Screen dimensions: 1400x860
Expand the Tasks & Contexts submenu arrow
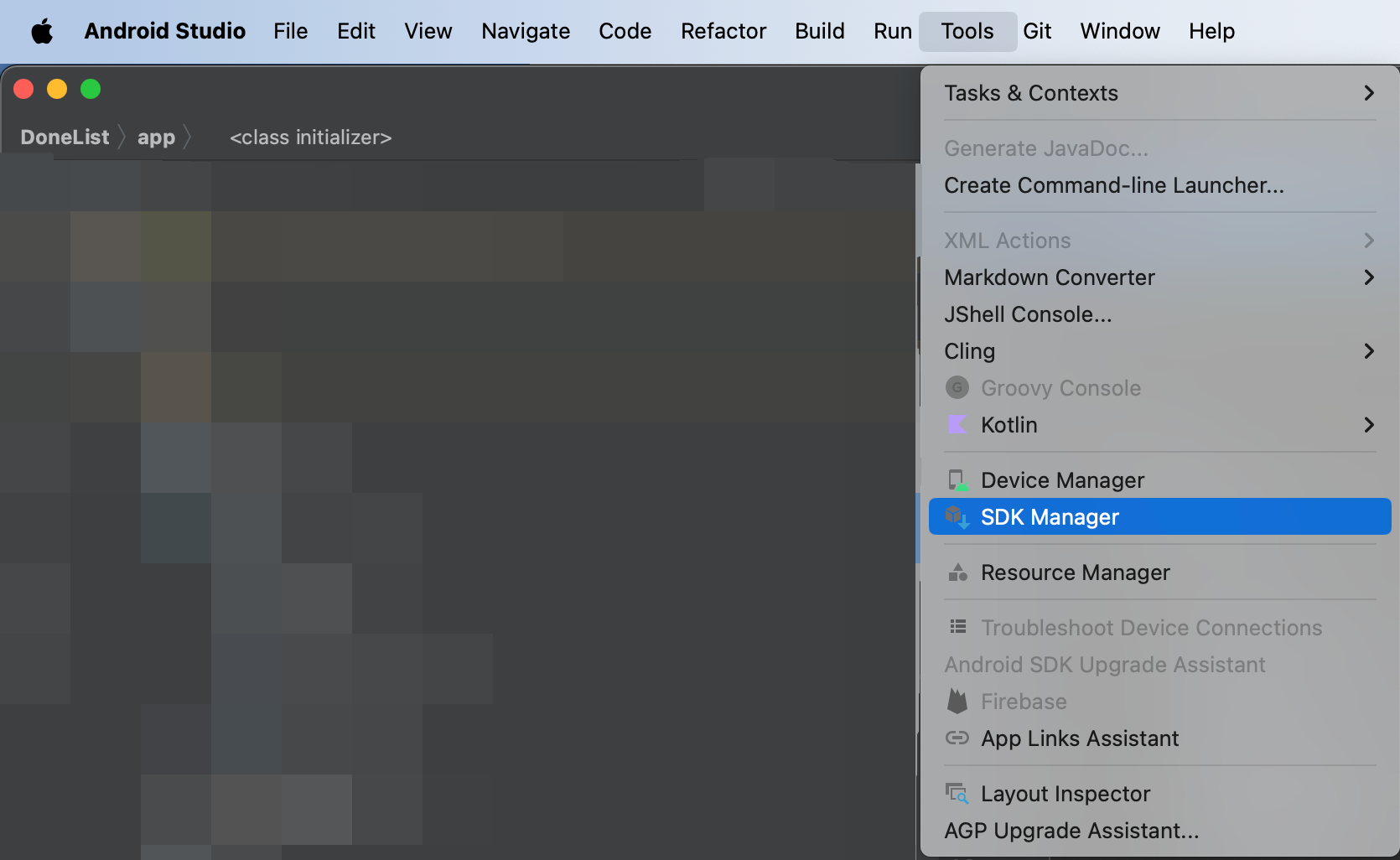click(1369, 93)
